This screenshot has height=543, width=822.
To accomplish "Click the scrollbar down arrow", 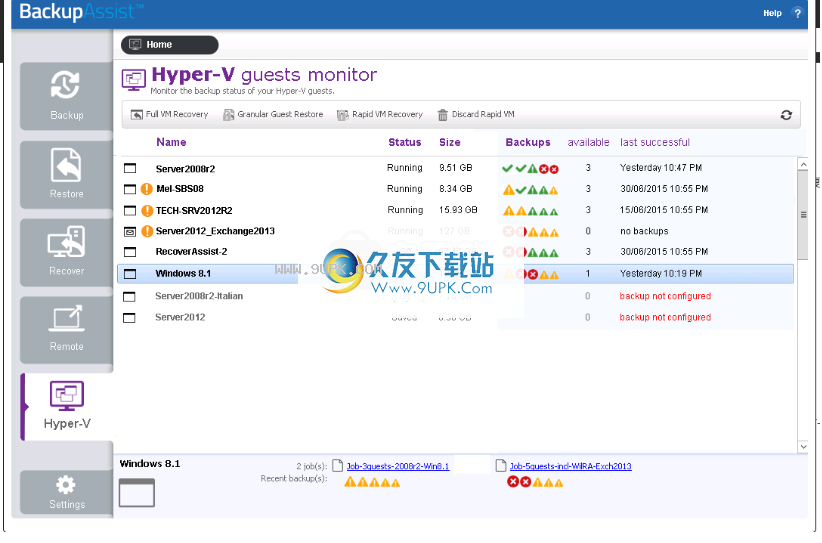I will tap(803, 447).
